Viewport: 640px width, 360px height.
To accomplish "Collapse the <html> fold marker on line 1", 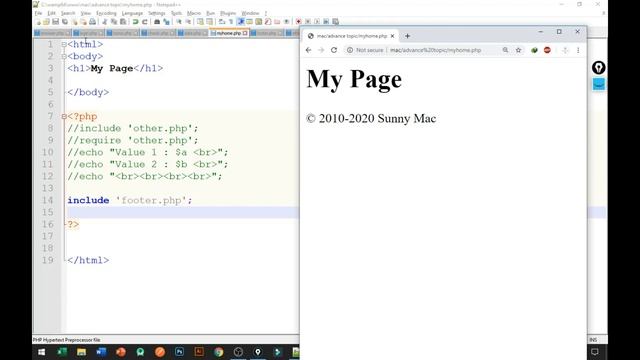I will point(64,44).
